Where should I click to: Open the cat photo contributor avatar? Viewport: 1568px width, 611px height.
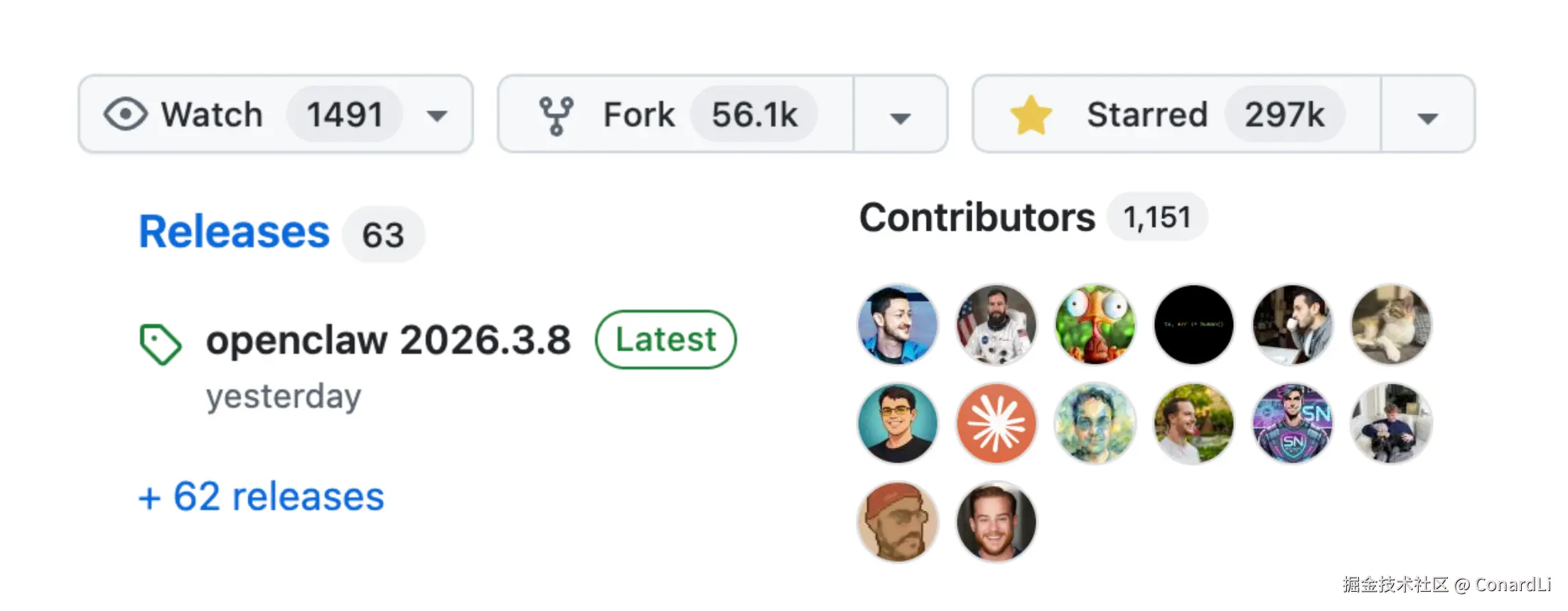(1392, 325)
